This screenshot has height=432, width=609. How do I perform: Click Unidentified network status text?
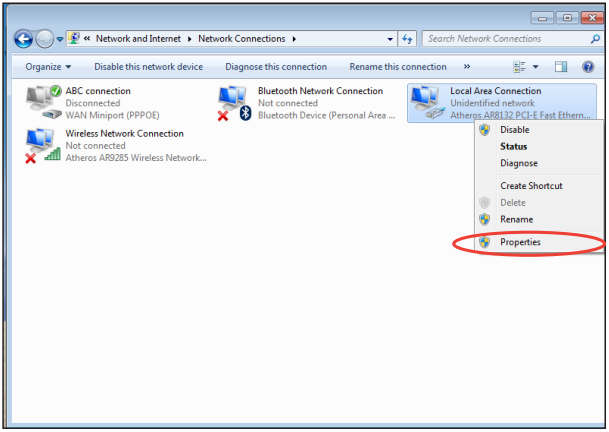coord(492,103)
